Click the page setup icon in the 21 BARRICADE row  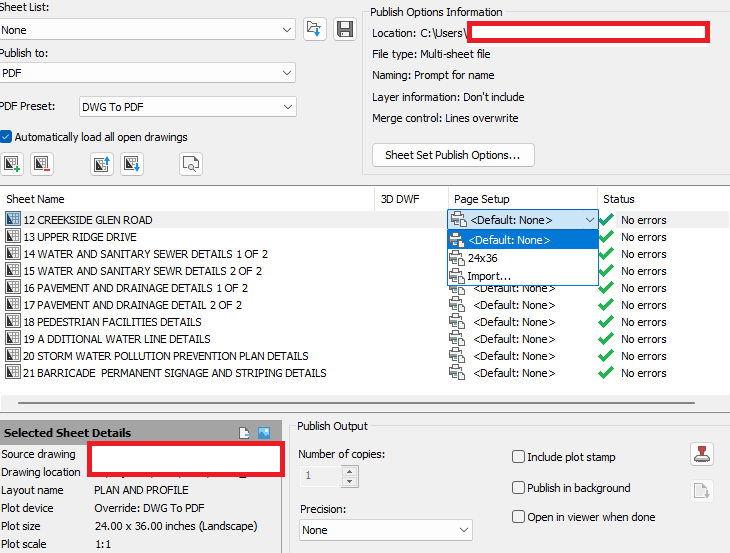tap(457, 372)
